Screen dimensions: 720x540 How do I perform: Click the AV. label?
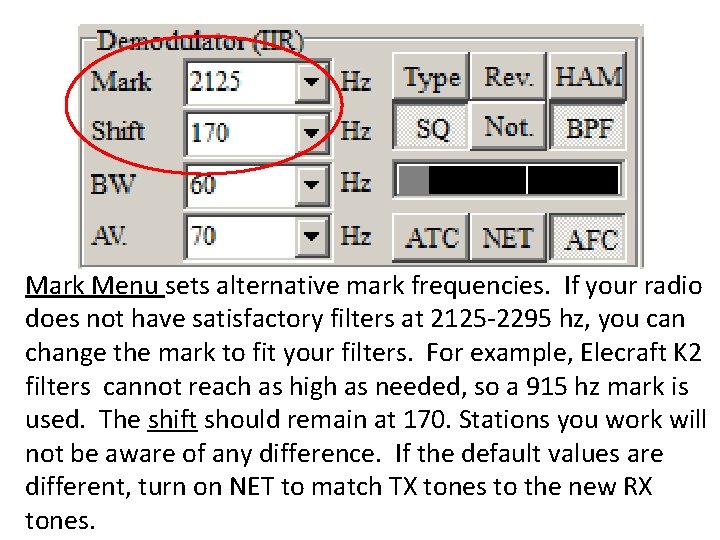click(109, 236)
